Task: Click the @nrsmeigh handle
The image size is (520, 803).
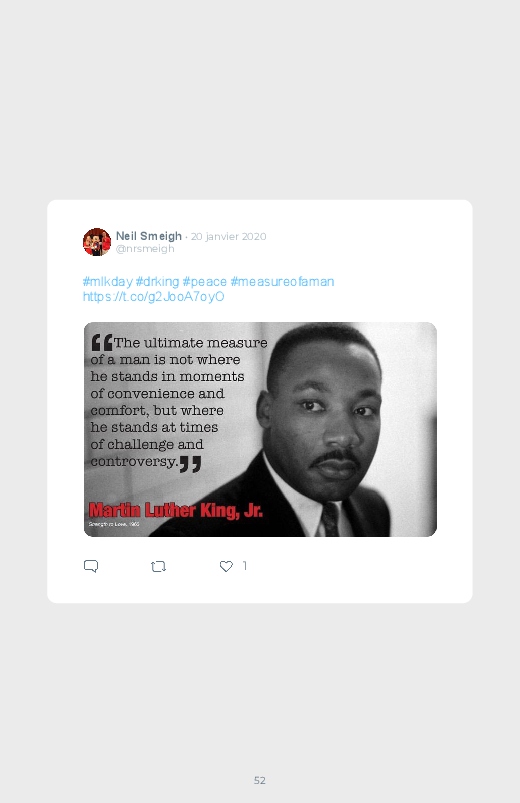Action: pos(145,249)
